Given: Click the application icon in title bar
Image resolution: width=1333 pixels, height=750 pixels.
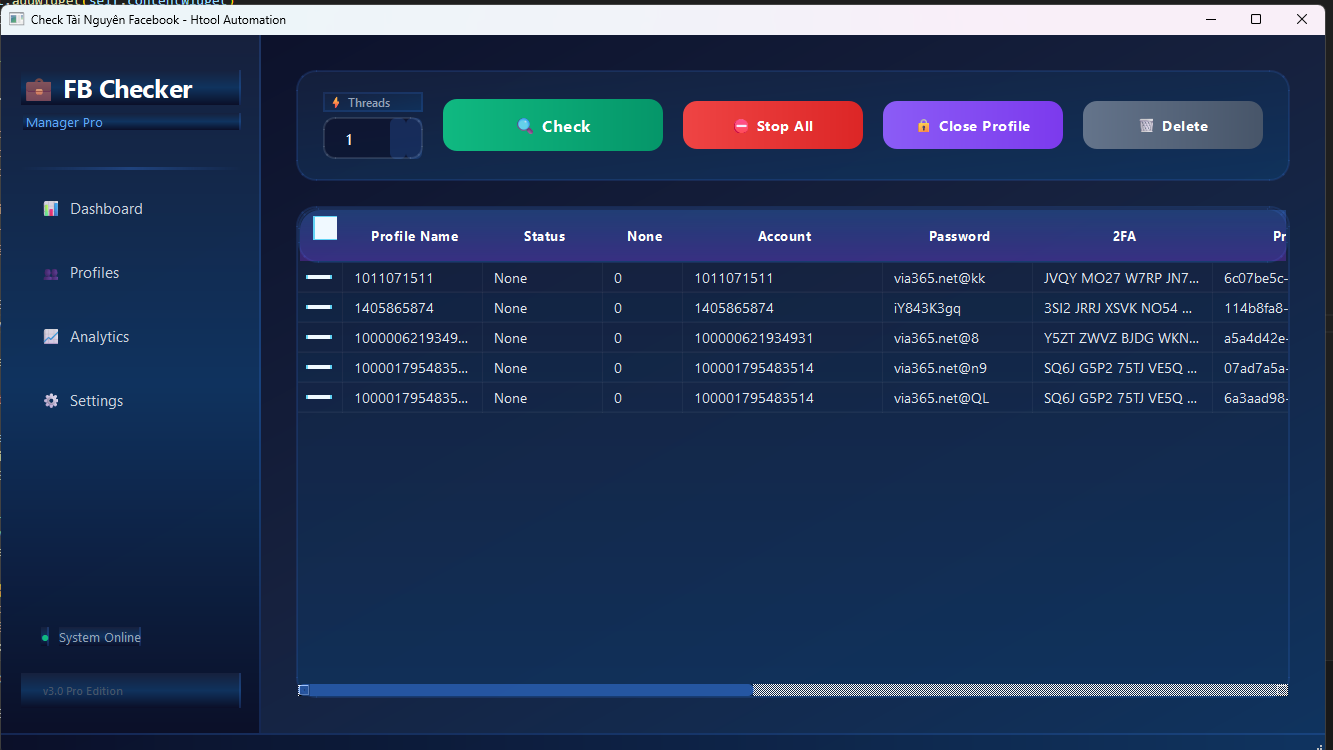Looking at the screenshot, I should coord(16,19).
